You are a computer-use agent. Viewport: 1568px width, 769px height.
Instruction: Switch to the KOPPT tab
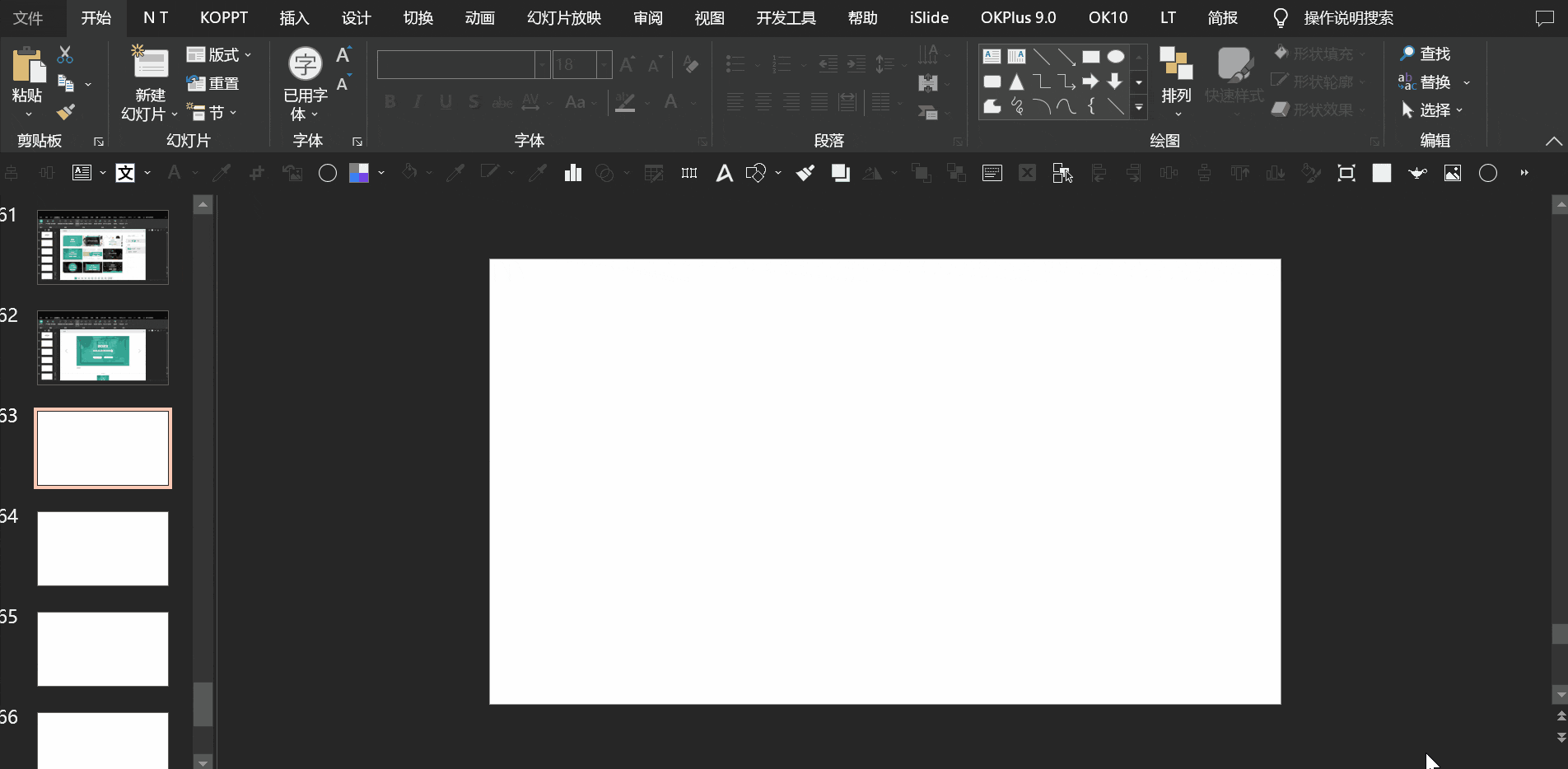coord(224,18)
